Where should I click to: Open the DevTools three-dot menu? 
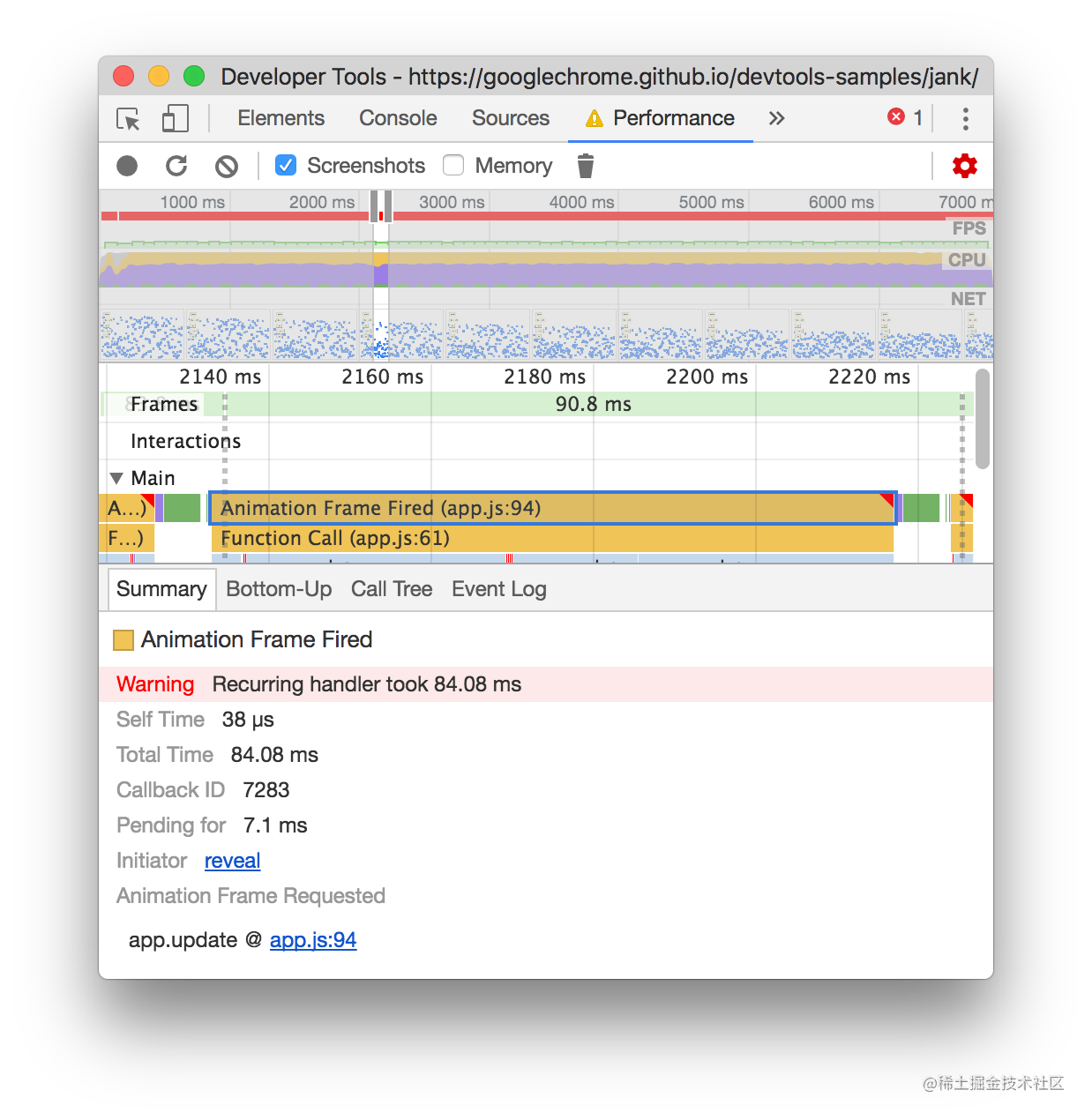[x=966, y=119]
